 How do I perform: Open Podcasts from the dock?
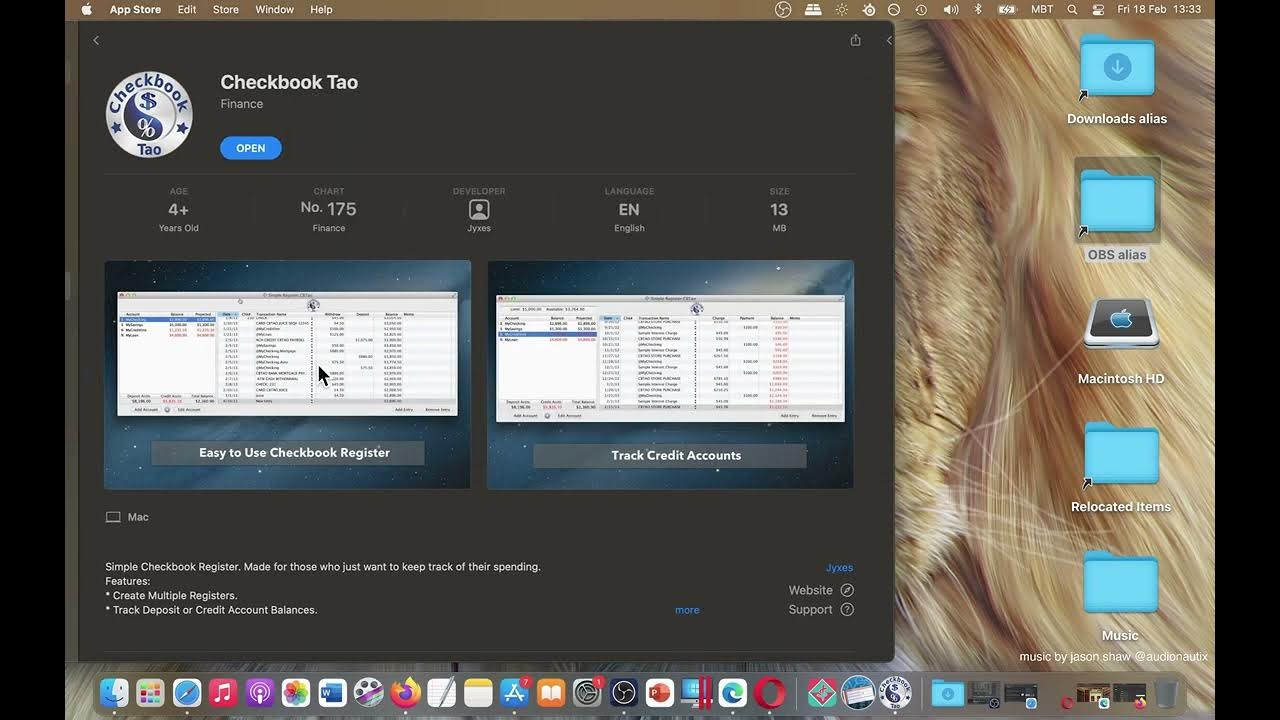259,693
